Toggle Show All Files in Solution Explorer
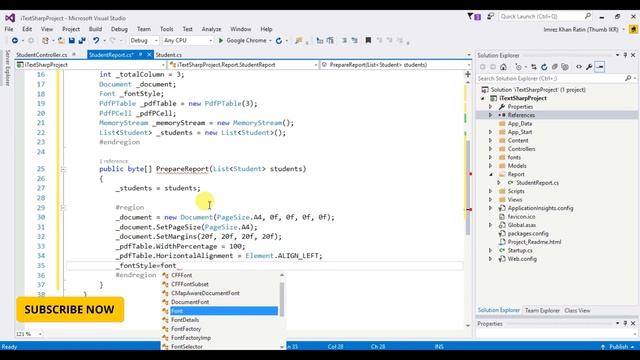 (565, 67)
